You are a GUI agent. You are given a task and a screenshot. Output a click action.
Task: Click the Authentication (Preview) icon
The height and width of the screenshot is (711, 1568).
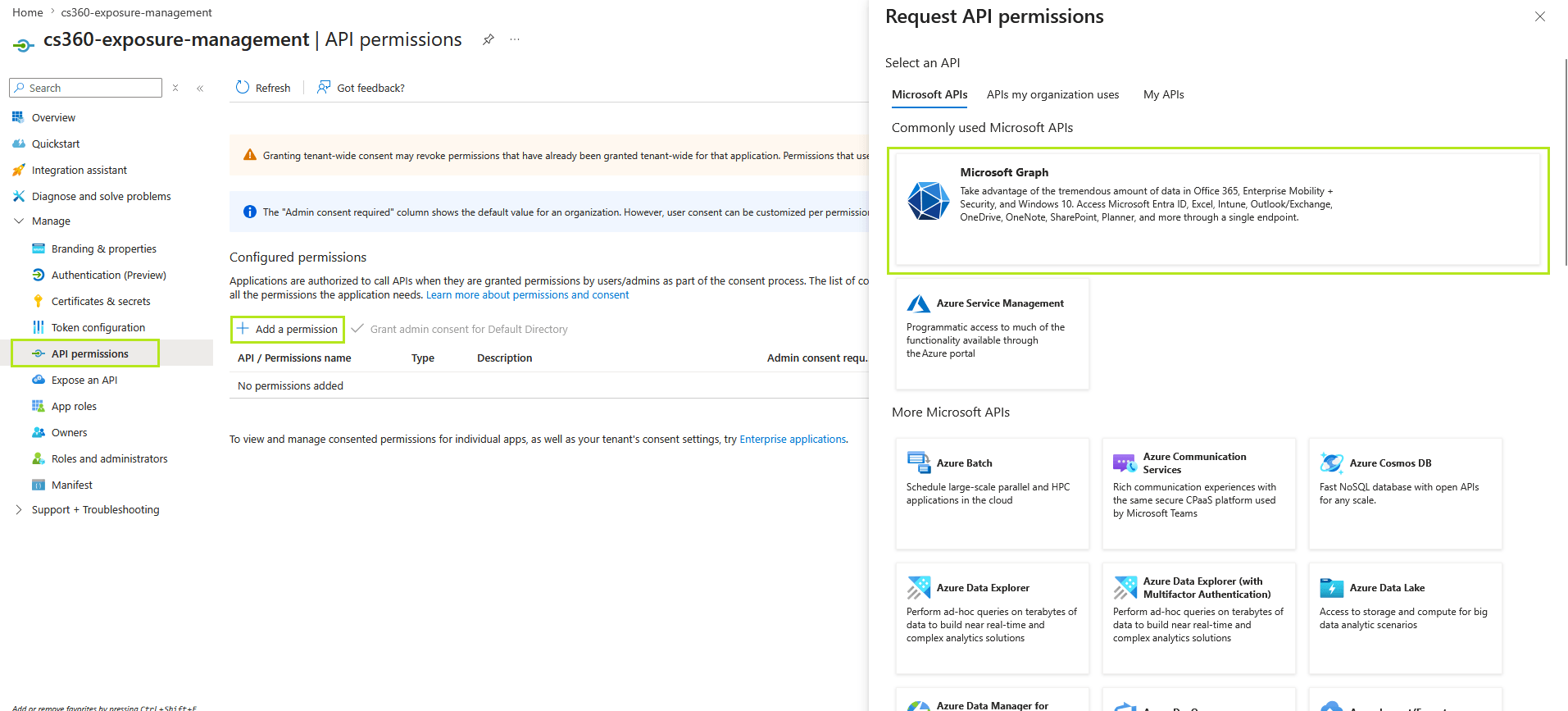coord(38,275)
